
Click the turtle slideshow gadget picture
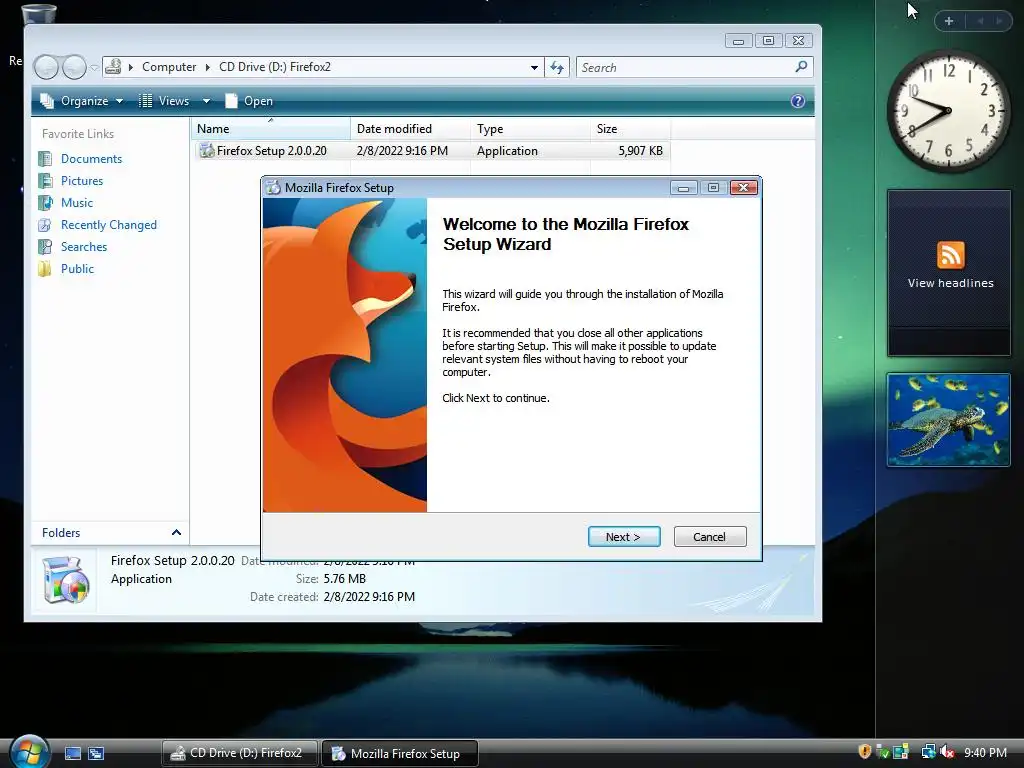click(948, 420)
